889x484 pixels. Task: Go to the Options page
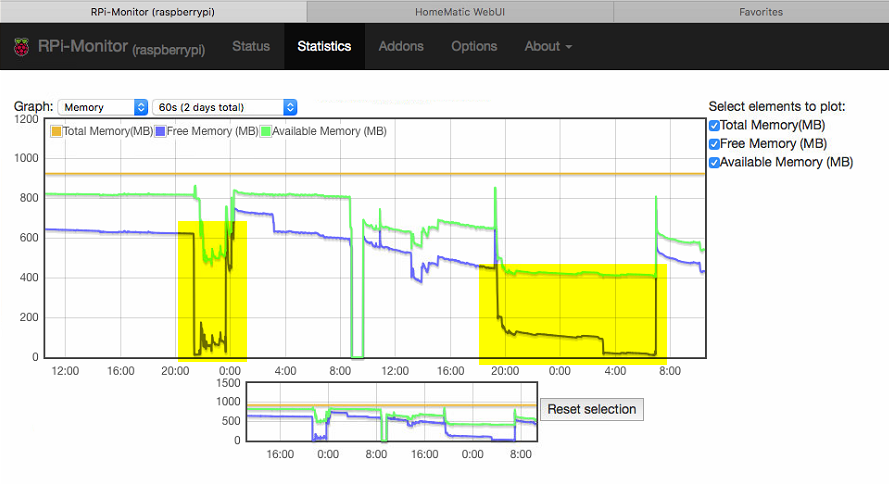(473, 47)
